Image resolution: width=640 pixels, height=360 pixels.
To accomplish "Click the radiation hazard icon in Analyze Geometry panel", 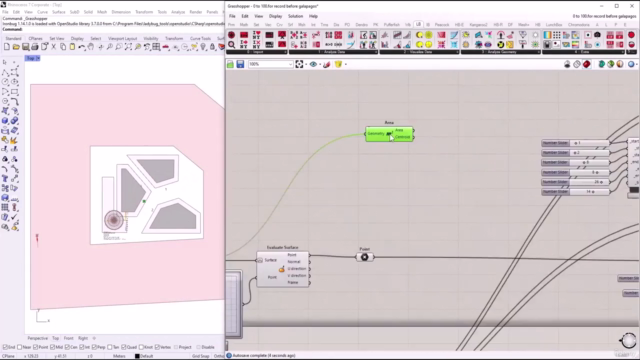I will click(x=500, y=44).
